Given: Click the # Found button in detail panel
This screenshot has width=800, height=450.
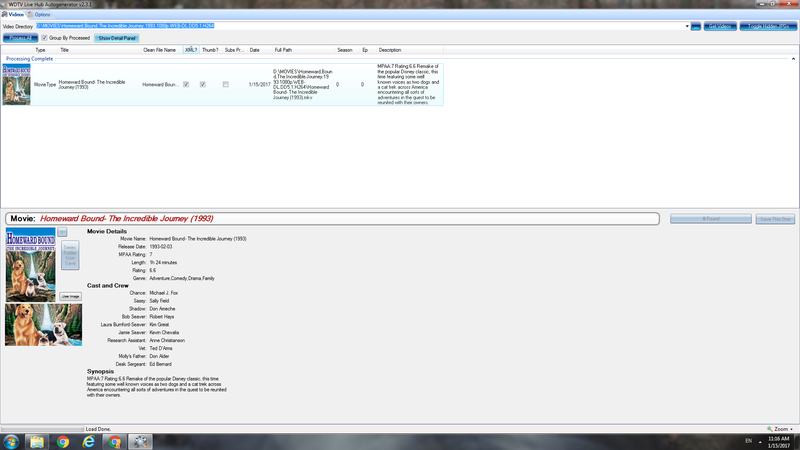Looking at the screenshot, I should (x=711, y=219).
